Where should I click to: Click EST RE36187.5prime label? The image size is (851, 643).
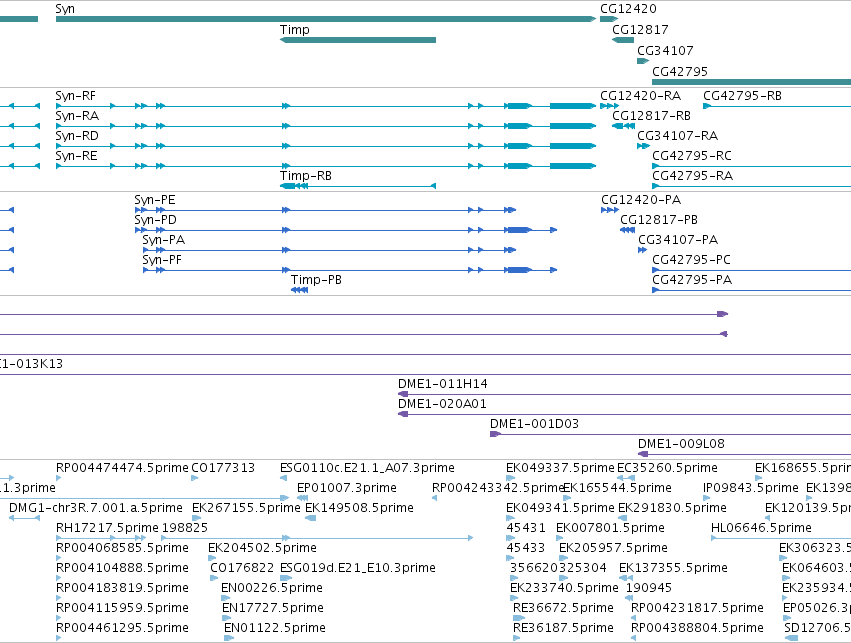(x=563, y=628)
